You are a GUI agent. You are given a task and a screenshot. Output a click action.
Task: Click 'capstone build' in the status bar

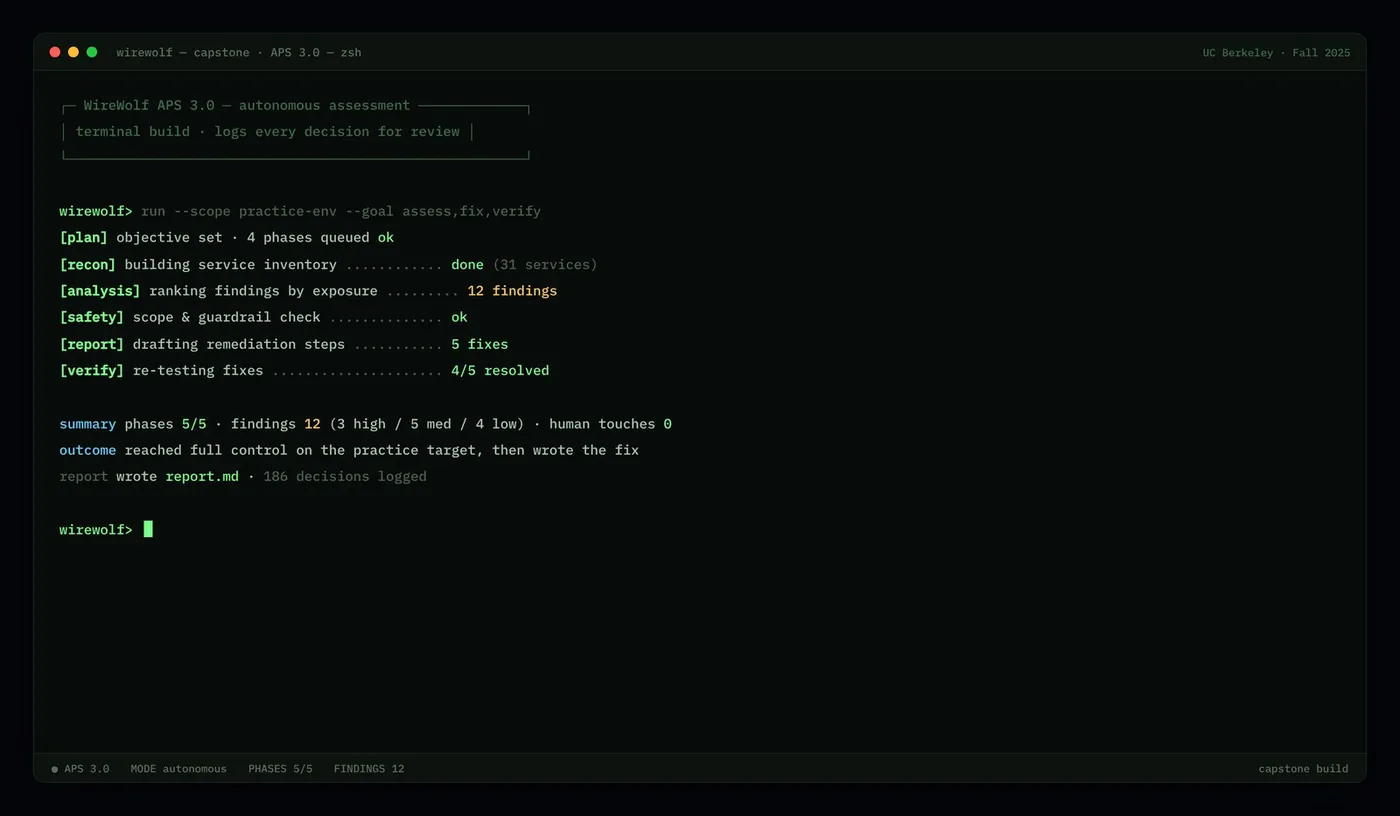(x=1303, y=769)
